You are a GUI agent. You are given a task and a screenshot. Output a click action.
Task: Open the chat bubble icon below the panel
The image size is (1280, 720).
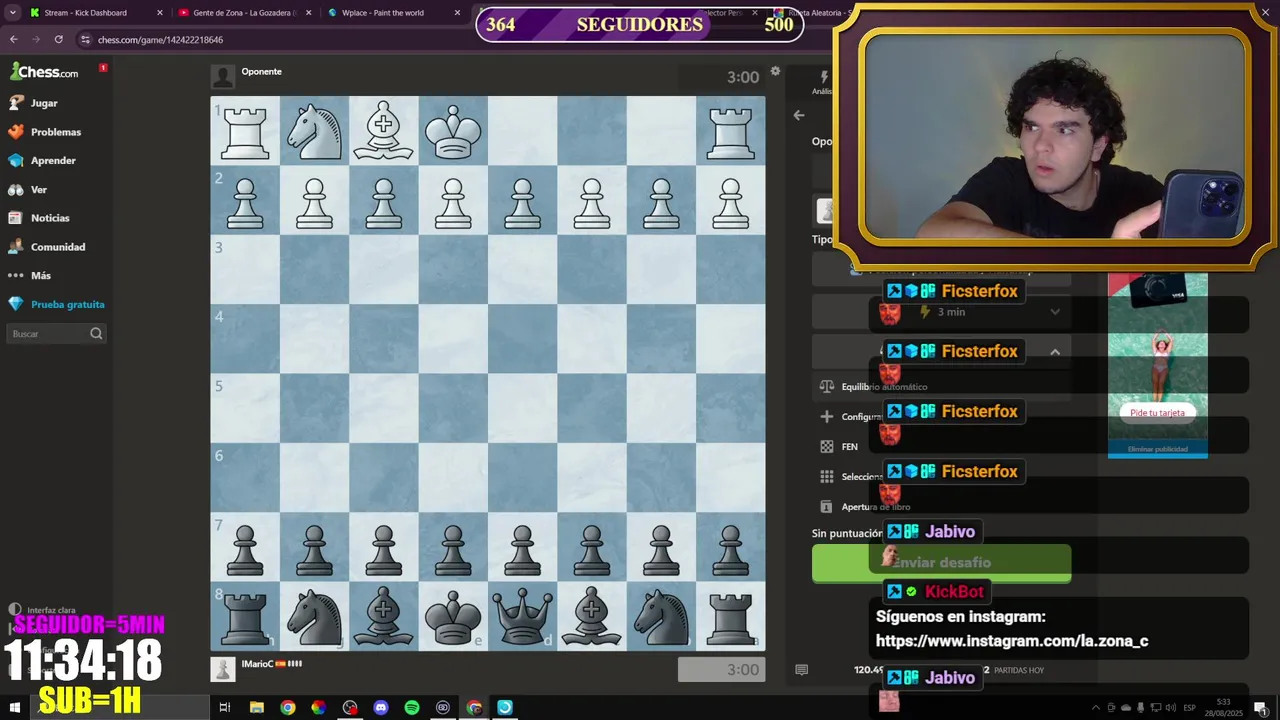click(x=801, y=670)
